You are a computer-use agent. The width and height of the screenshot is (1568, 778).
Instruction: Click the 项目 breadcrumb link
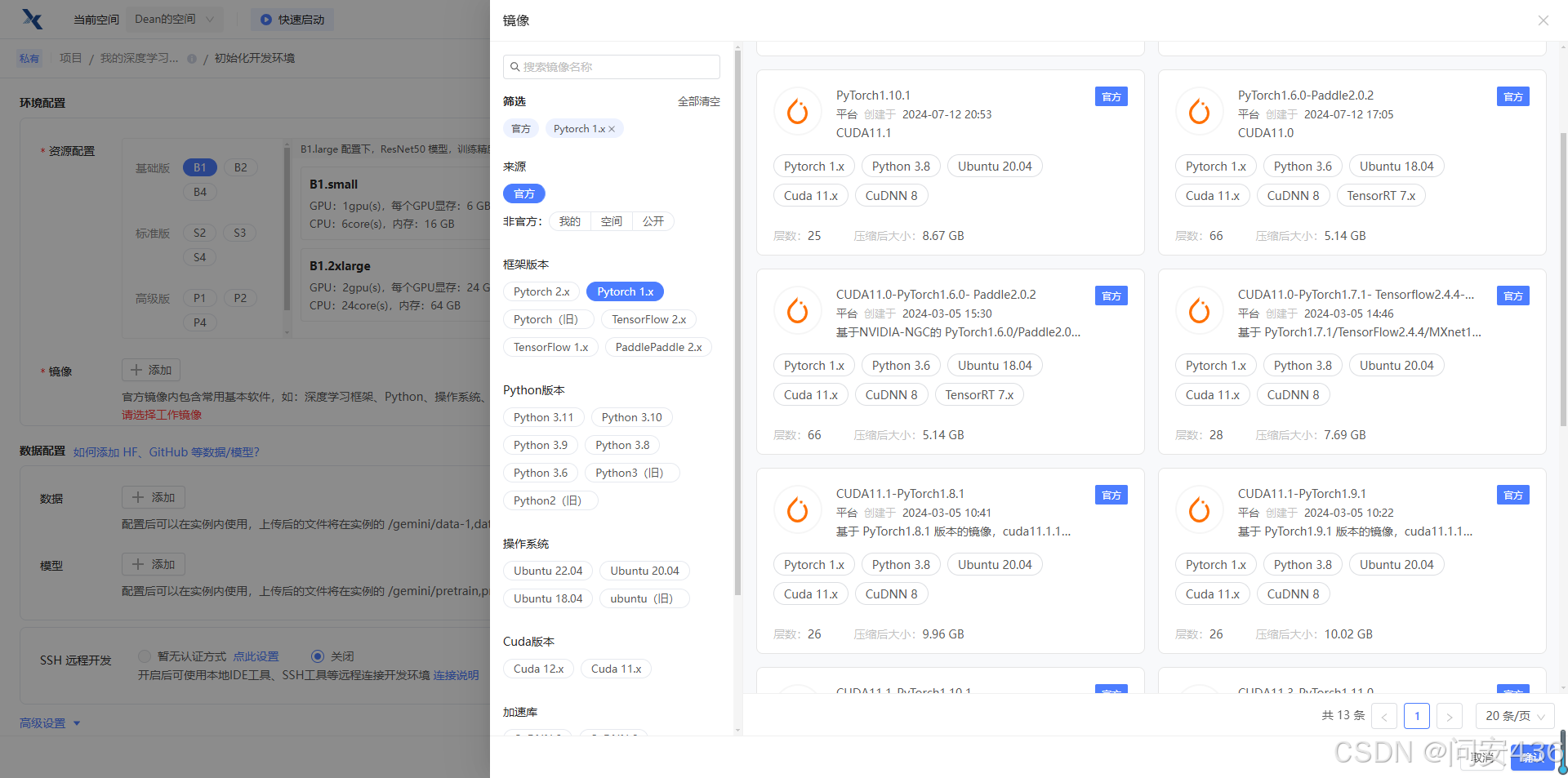tap(71, 58)
